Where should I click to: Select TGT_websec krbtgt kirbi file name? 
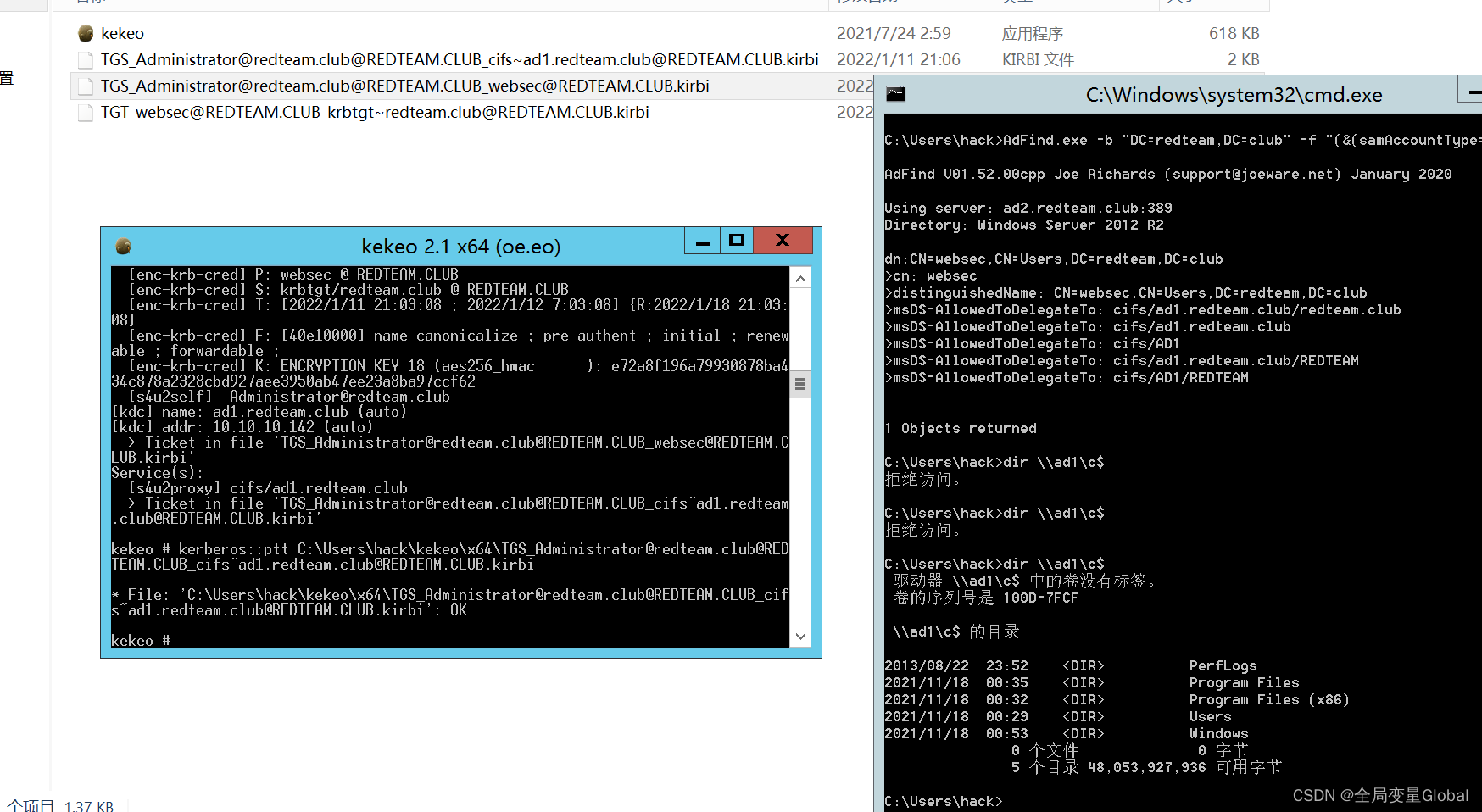tap(375, 112)
